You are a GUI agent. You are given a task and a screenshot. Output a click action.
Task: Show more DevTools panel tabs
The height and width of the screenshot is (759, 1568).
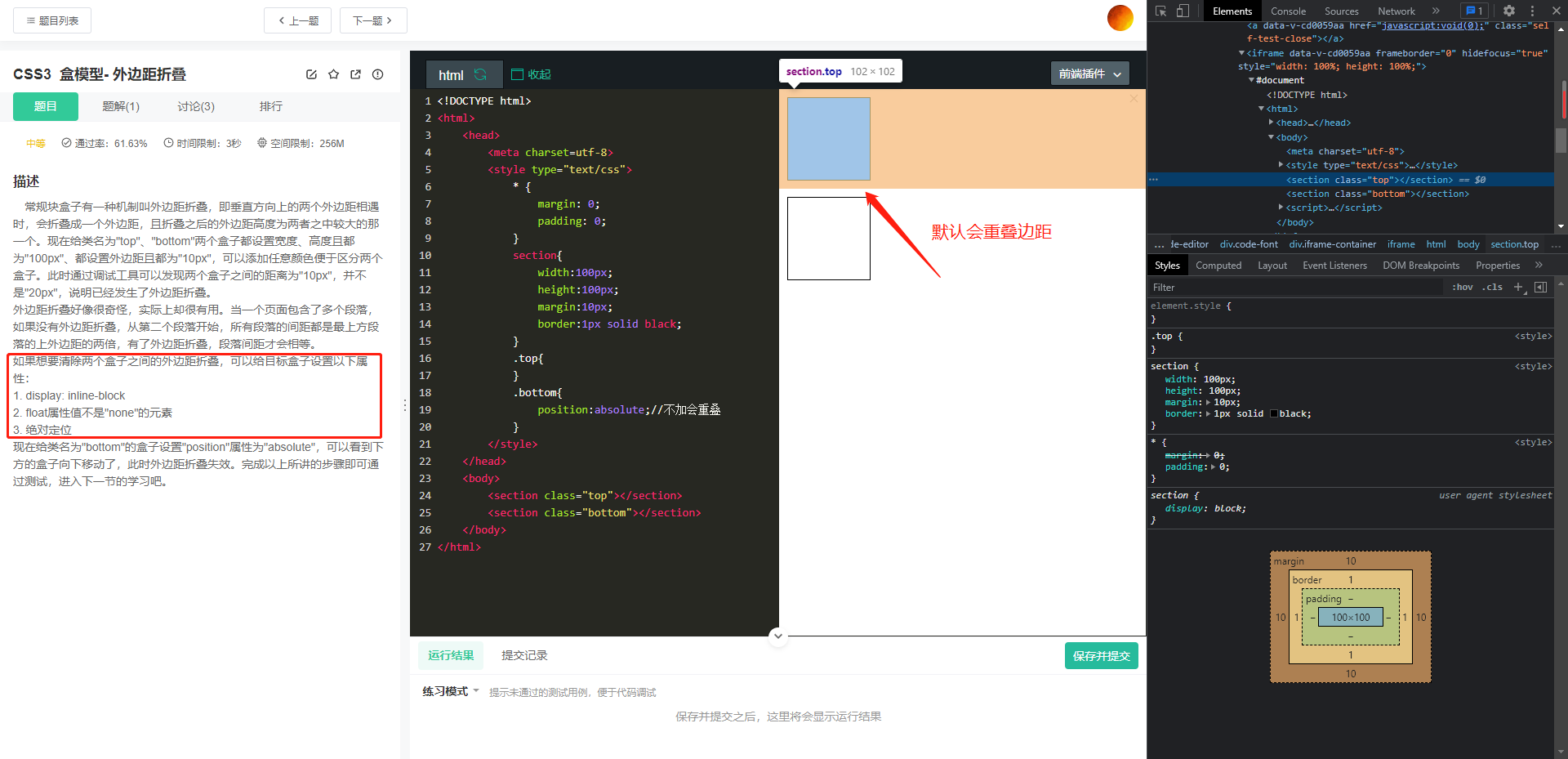point(1436,11)
